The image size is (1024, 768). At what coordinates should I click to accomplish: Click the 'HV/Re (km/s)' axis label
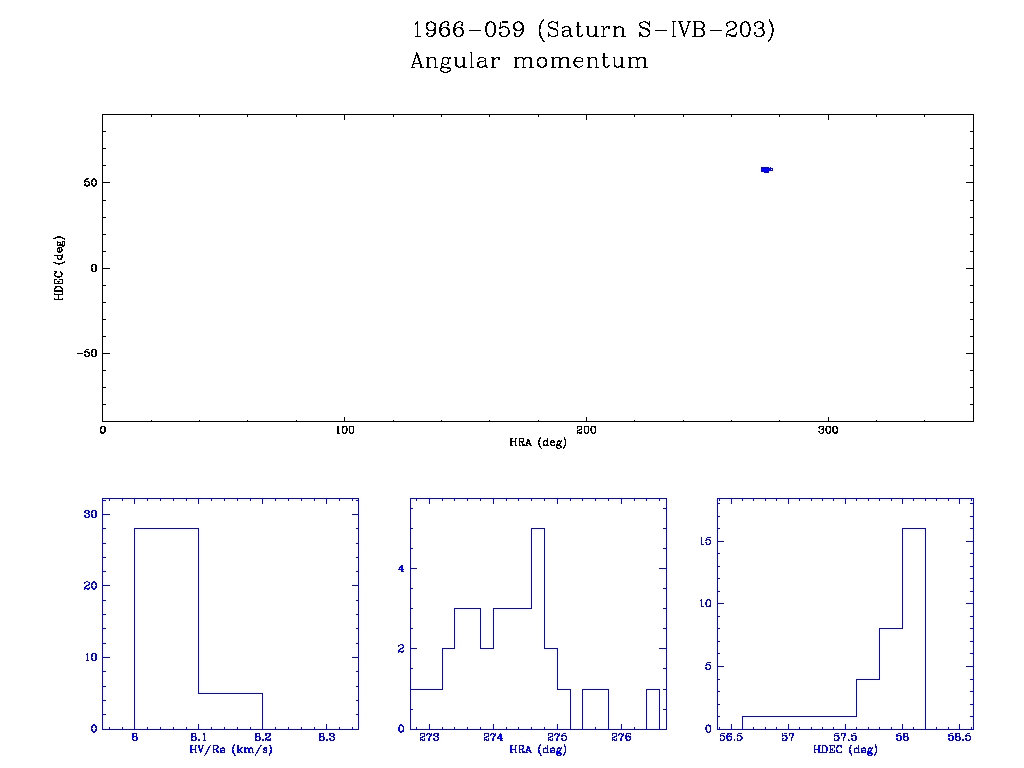click(230, 749)
